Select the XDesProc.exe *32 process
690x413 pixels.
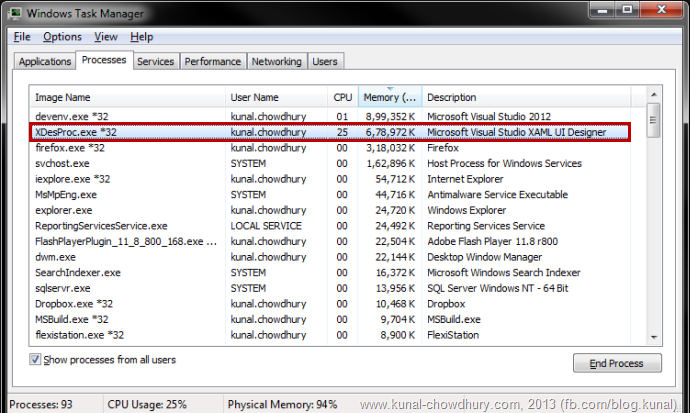coord(330,132)
